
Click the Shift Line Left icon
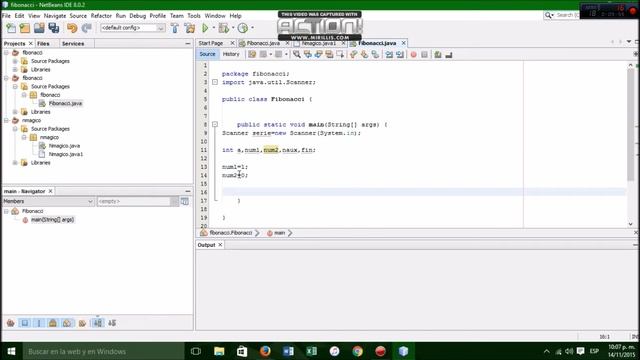[389, 54]
